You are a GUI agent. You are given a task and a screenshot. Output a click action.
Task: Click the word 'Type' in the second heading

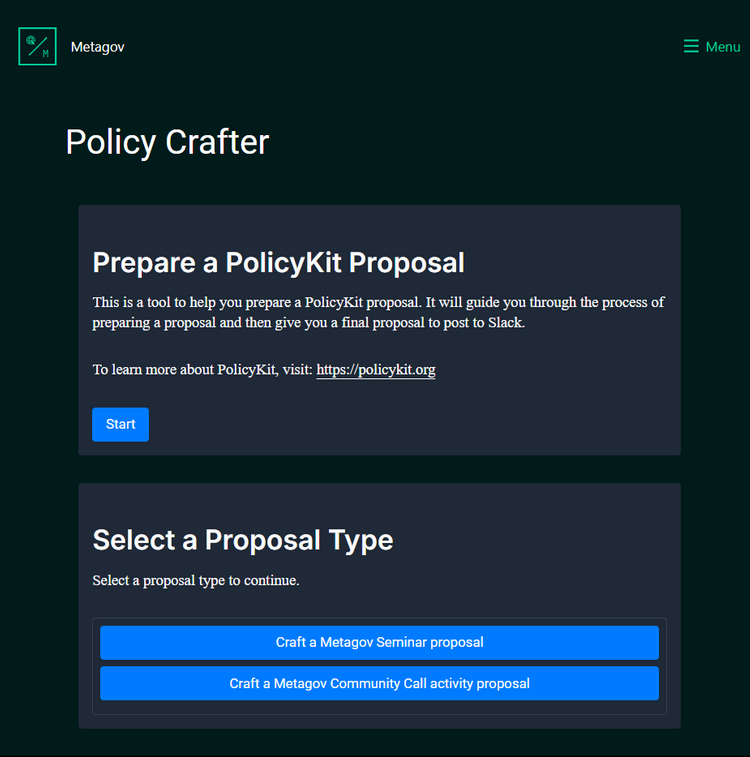click(363, 540)
